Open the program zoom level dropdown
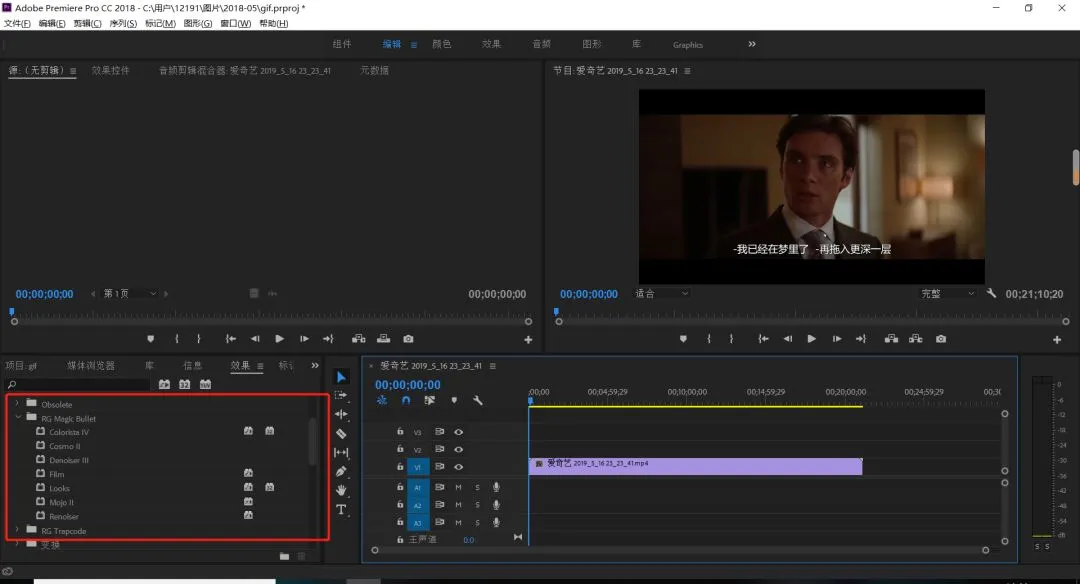 [x=661, y=293]
